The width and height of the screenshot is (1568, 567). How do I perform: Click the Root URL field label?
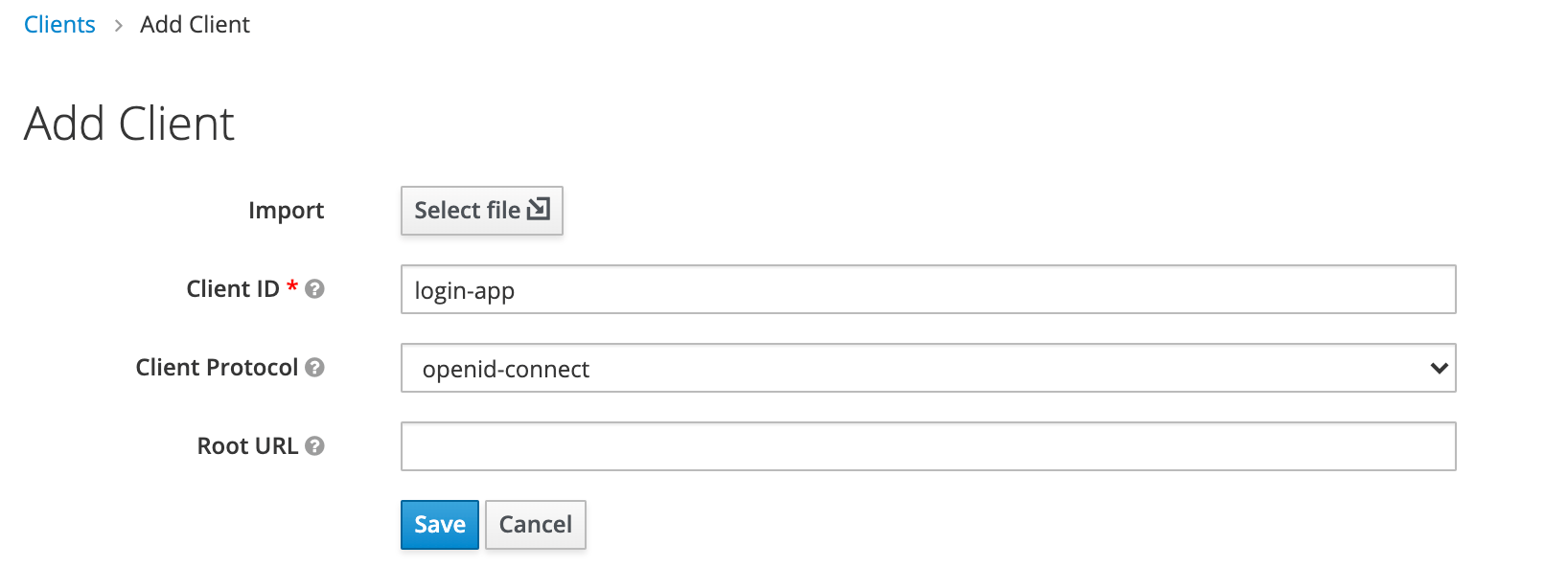(x=247, y=445)
